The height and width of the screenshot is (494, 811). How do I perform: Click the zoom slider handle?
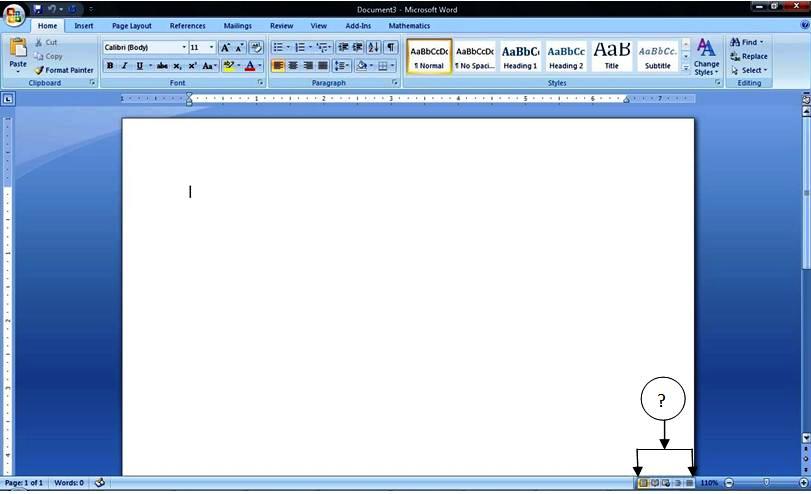[x=767, y=483]
